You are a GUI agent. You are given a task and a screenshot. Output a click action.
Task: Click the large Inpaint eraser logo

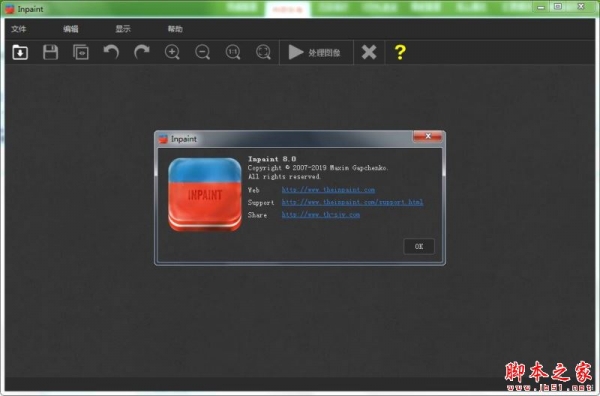tap(205, 194)
